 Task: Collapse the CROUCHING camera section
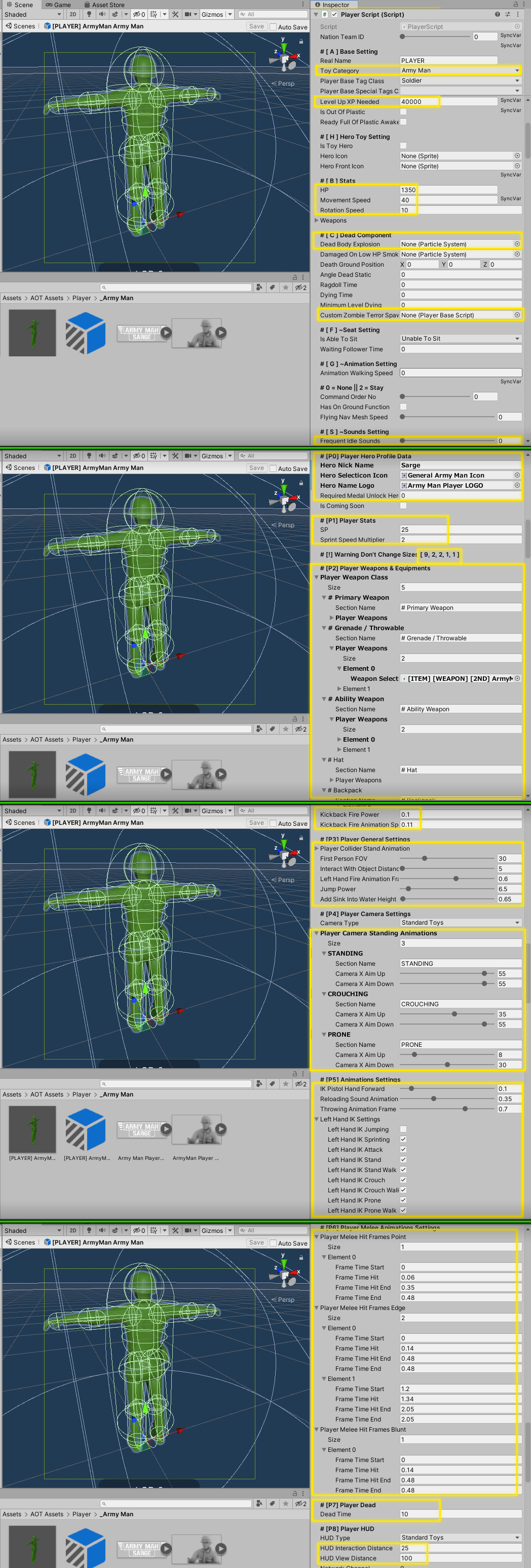click(324, 994)
